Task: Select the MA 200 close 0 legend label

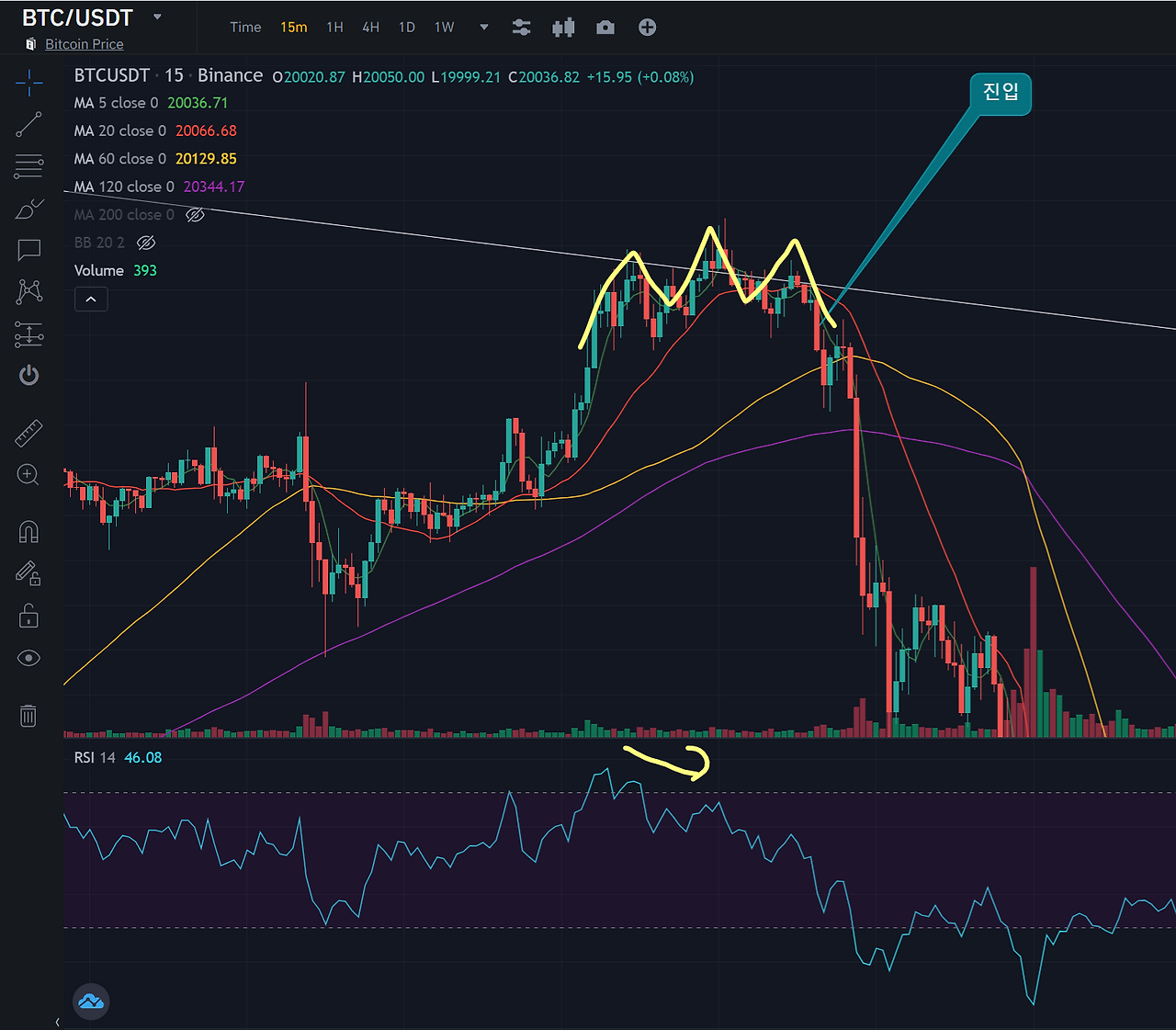Action: click(x=124, y=215)
